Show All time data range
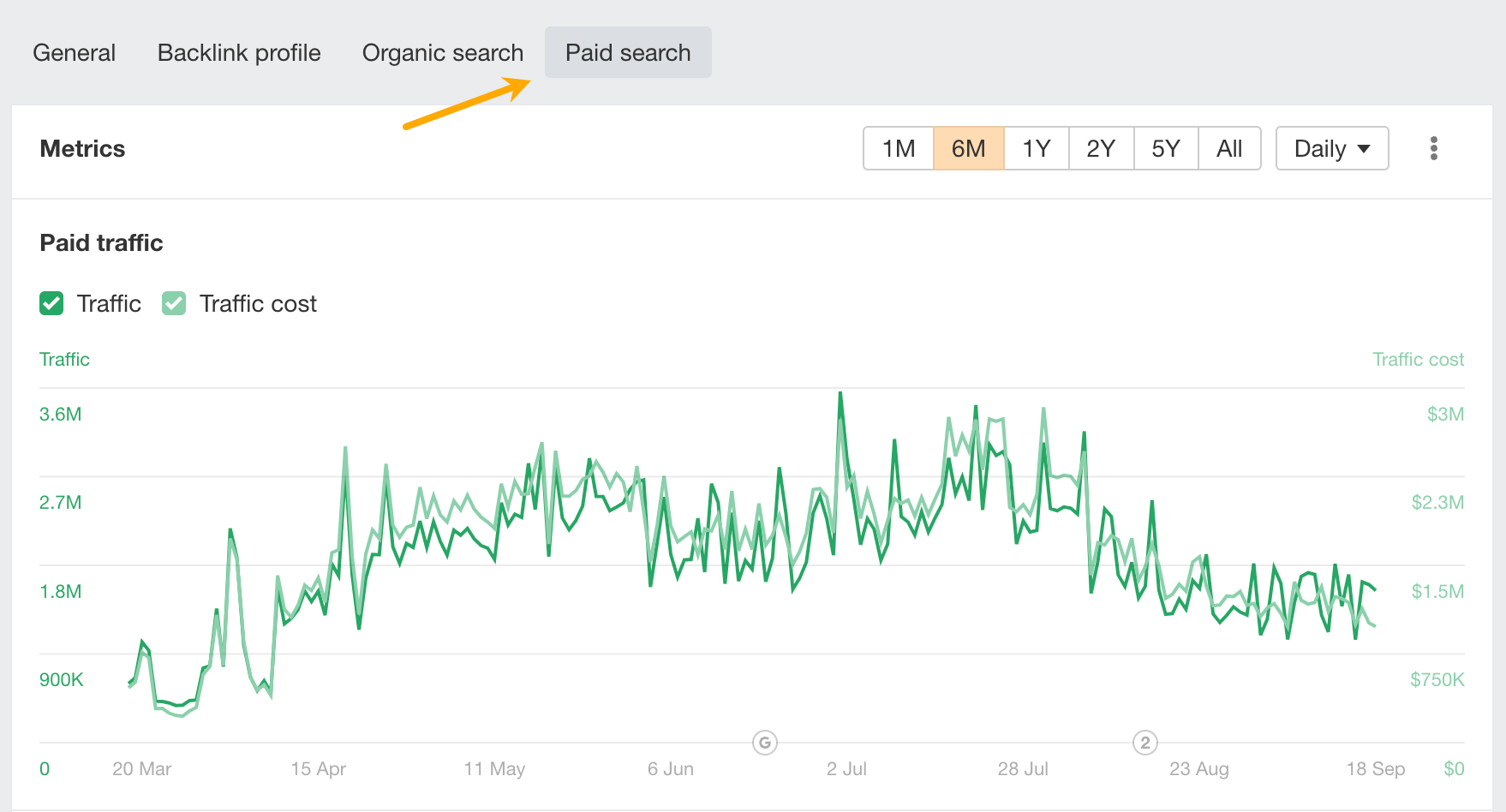The height and width of the screenshot is (812, 1506). (1229, 148)
